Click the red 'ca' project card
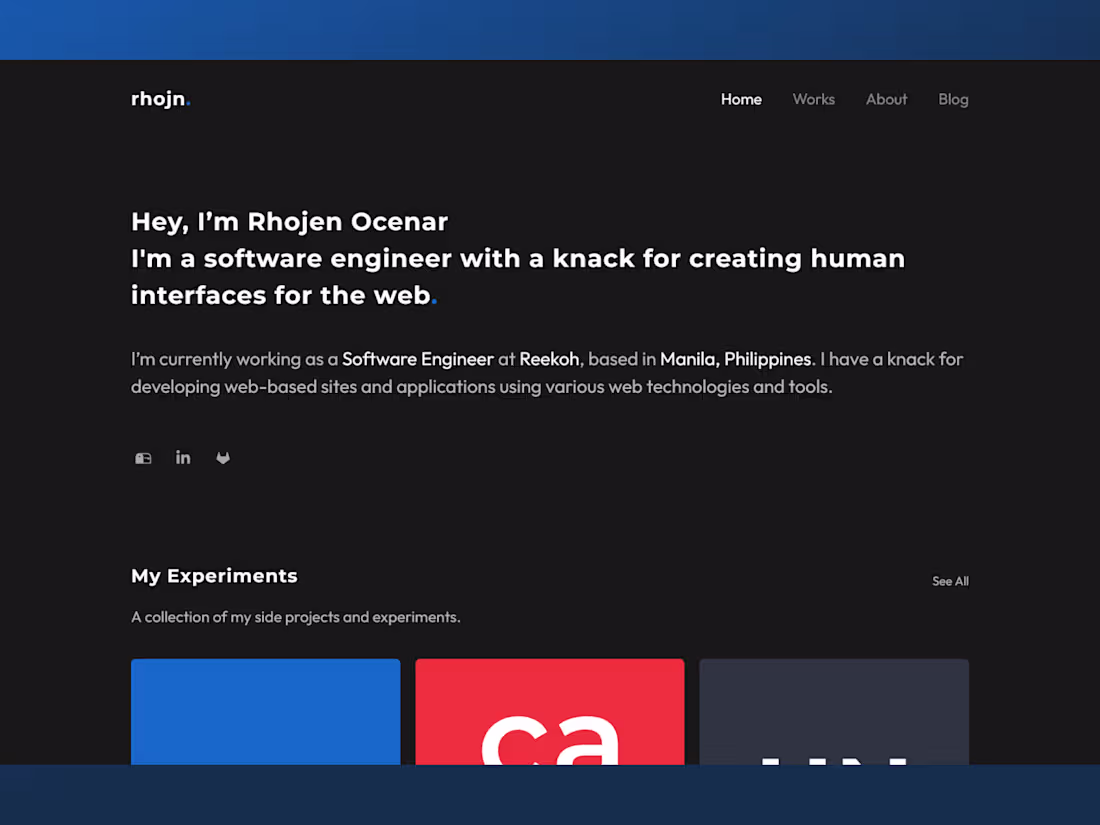 coord(549,712)
